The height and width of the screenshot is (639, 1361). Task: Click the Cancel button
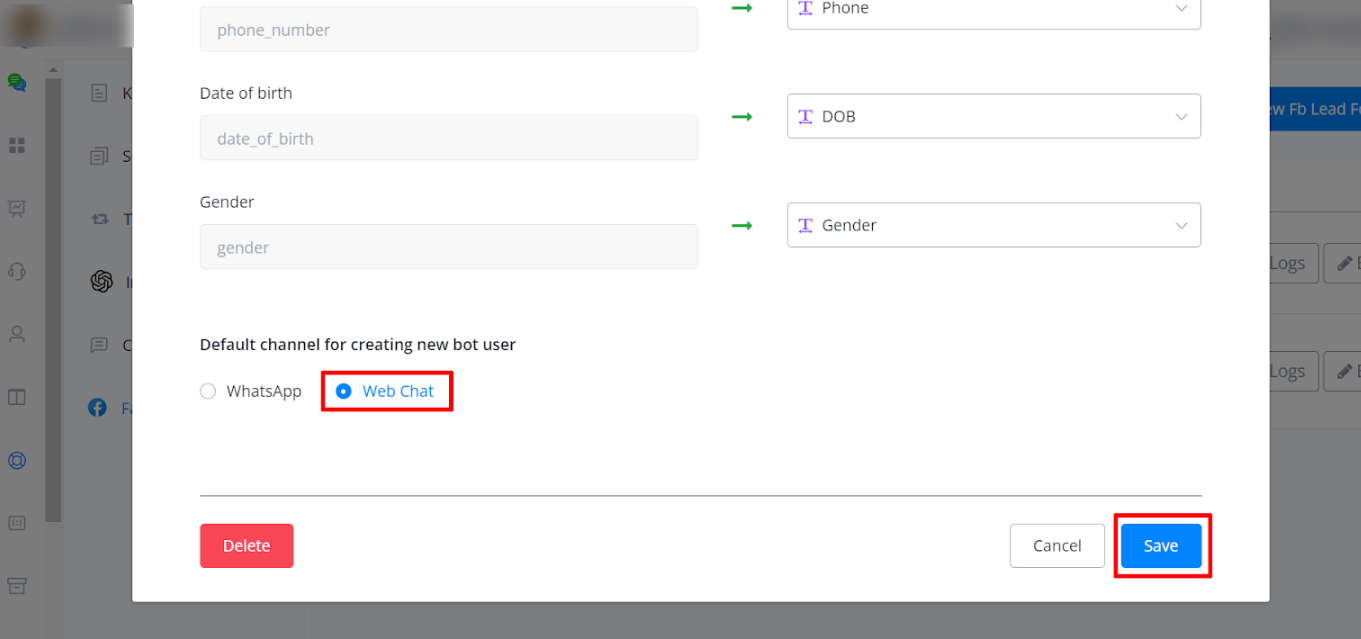pos(1057,546)
